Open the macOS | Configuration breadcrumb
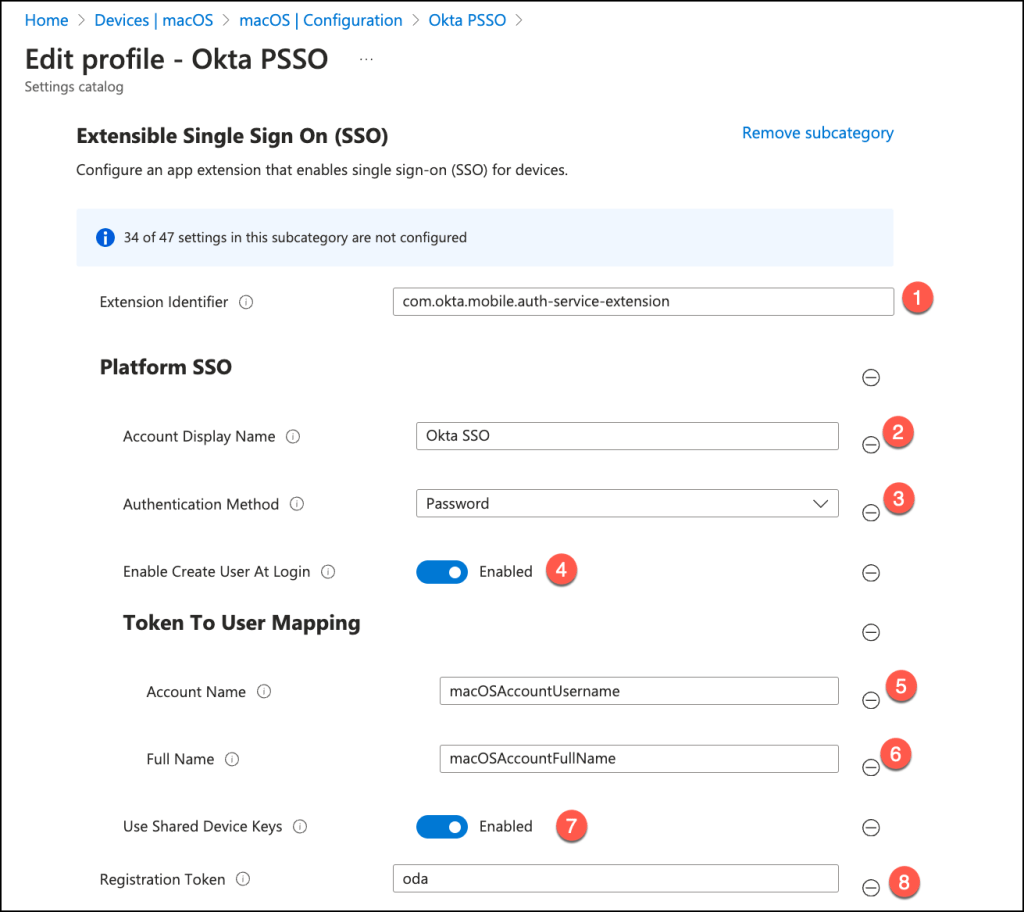Screen dimensions: 1024x912 (321, 20)
